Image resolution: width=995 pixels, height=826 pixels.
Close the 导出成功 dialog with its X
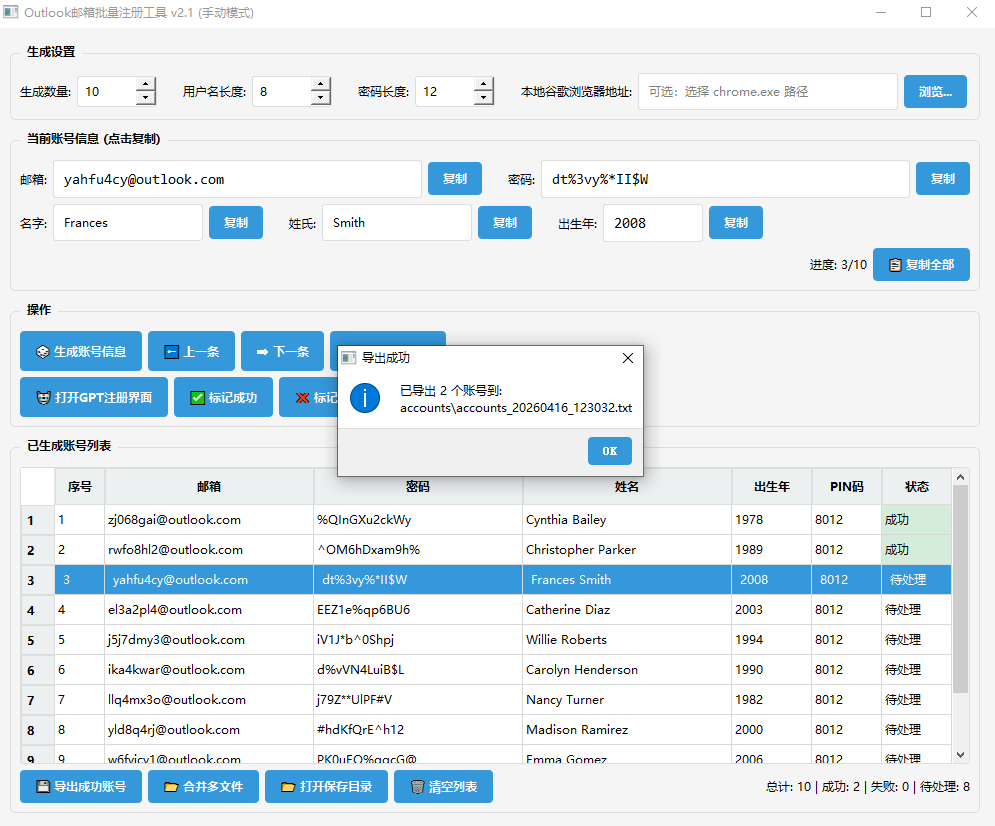[x=627, y=357]
